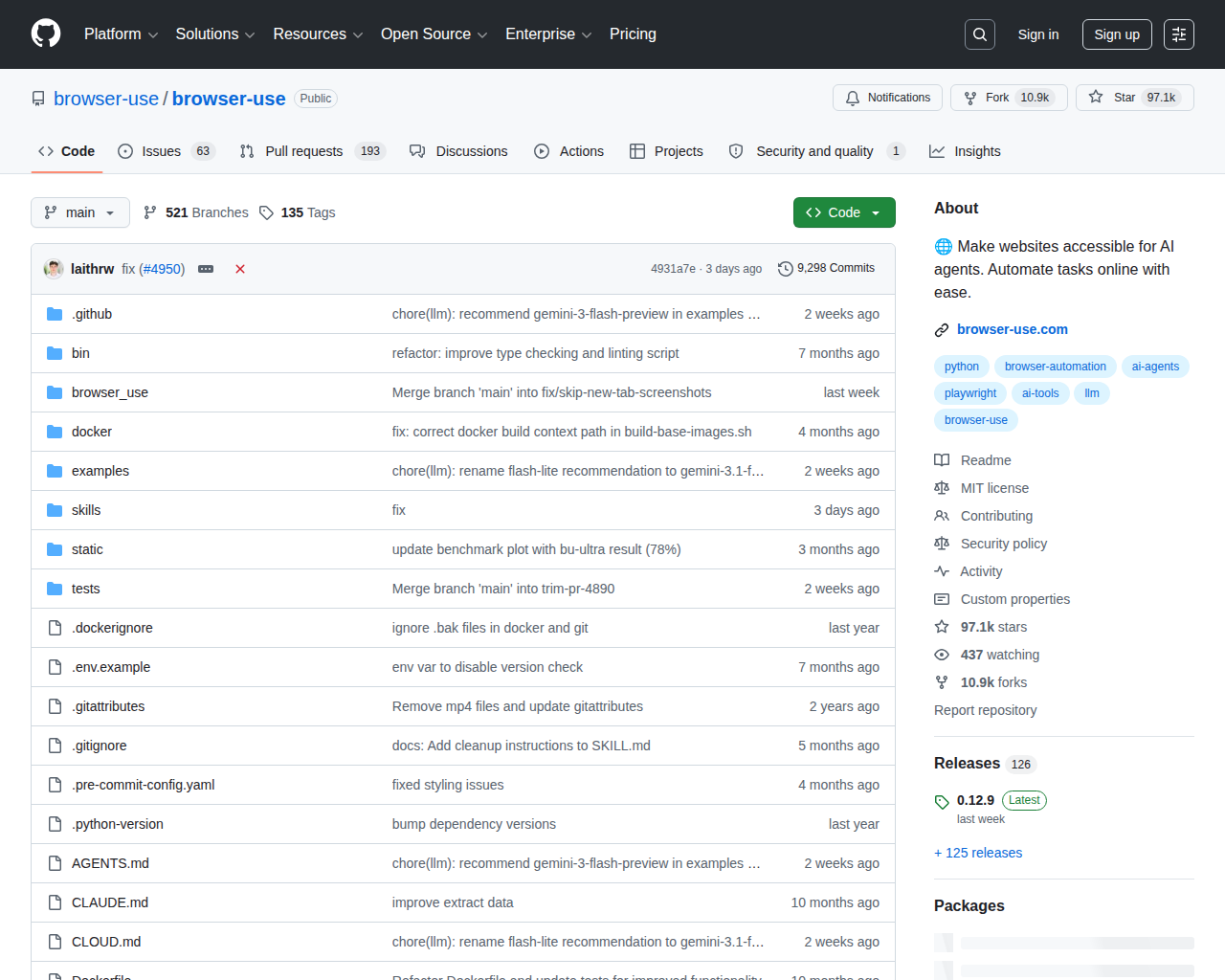This screenshot has width=1225, height=980.
Task: Open the CLAUDE.md file
Action: click(x=110, y=902)
